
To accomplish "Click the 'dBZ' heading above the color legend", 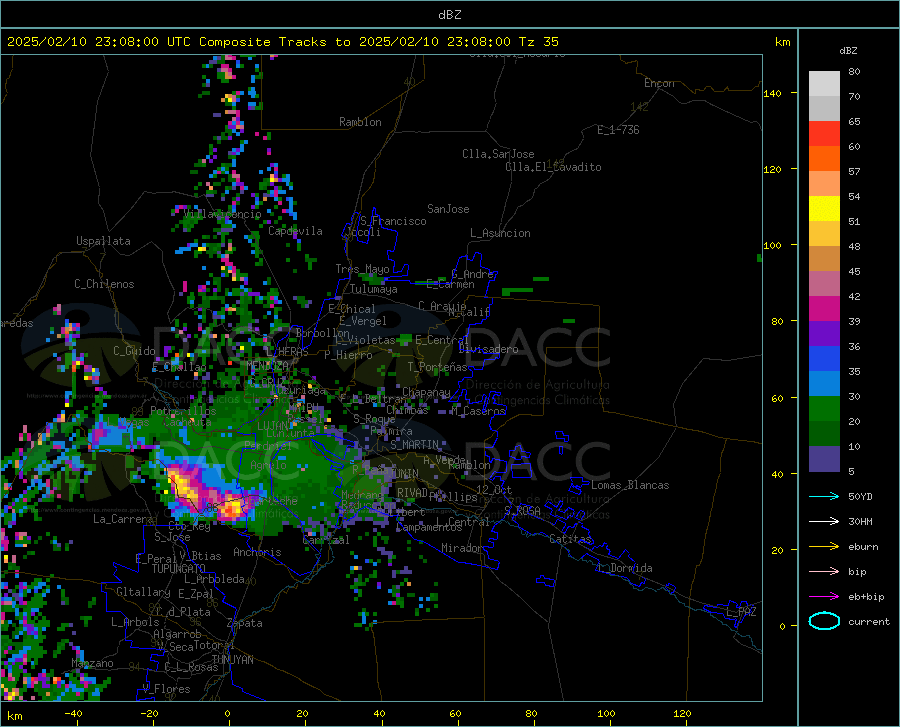I will click(848, 50).
